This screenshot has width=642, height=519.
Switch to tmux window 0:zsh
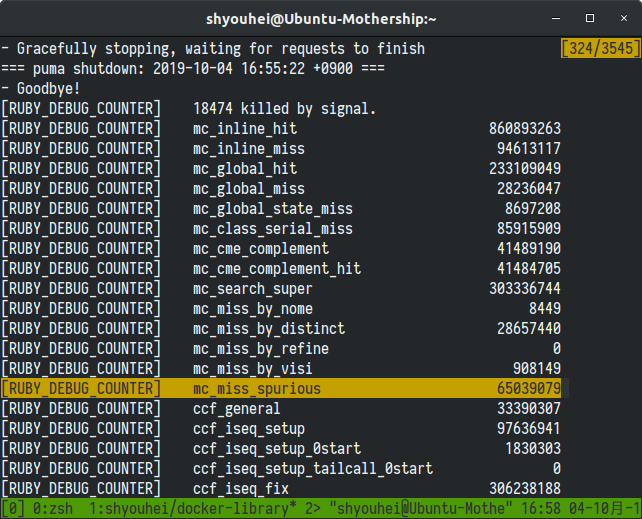(53, 509)
